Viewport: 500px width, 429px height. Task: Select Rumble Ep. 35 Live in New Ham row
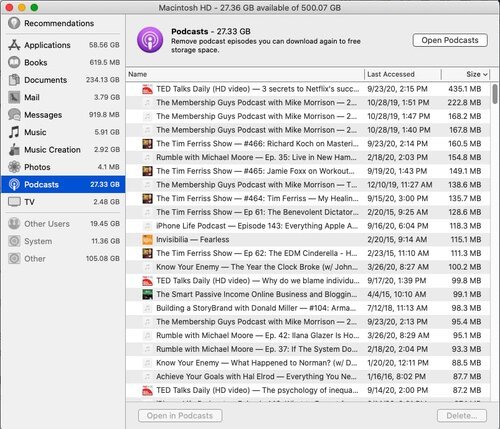point(308,157)
